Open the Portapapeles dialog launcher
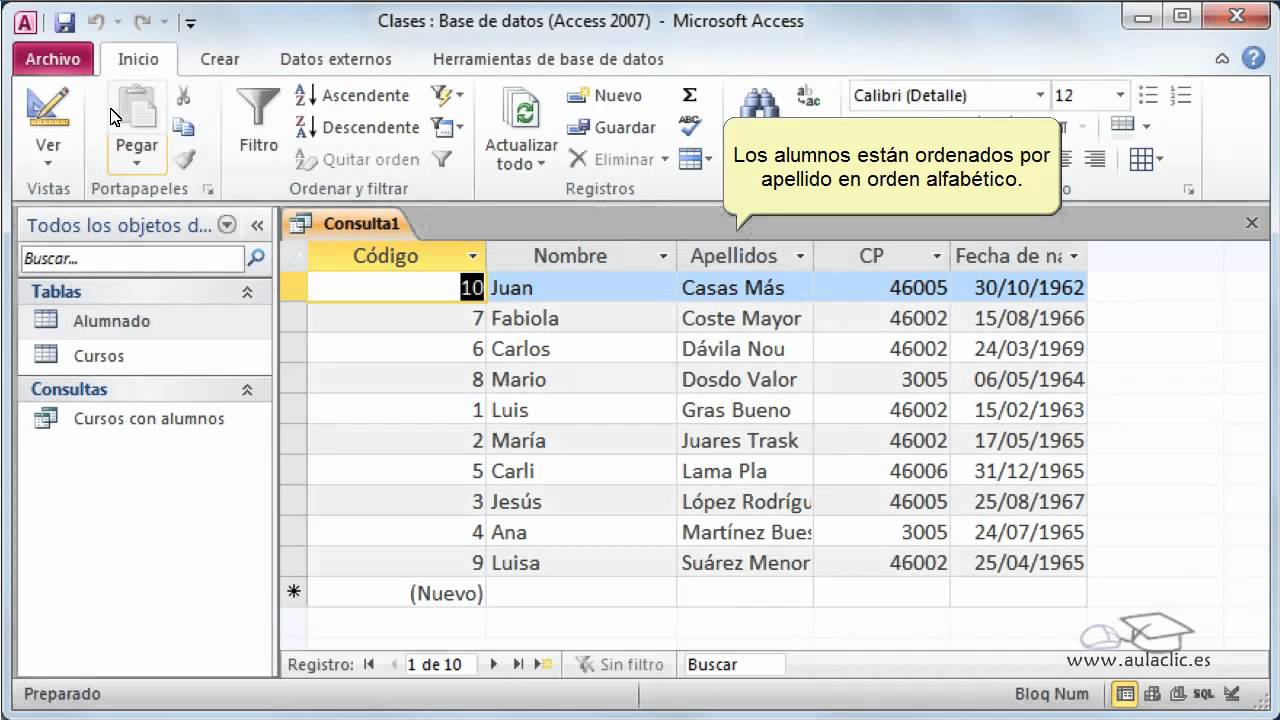Image resolution: width=1280 pixels, height=720 pixels. (x=208, y=189)
